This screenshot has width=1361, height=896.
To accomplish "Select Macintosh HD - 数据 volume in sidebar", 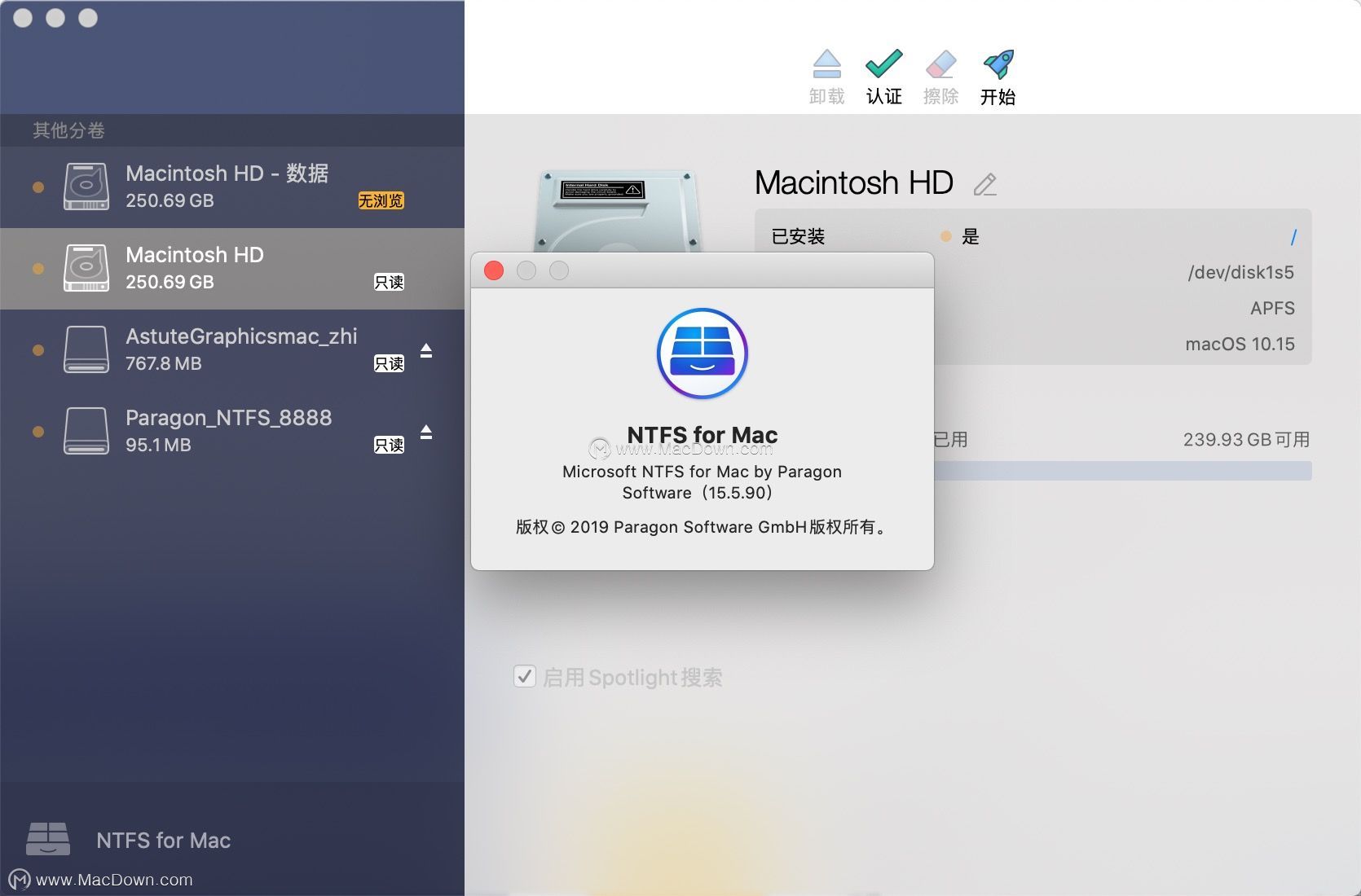I will coord(232,187).
